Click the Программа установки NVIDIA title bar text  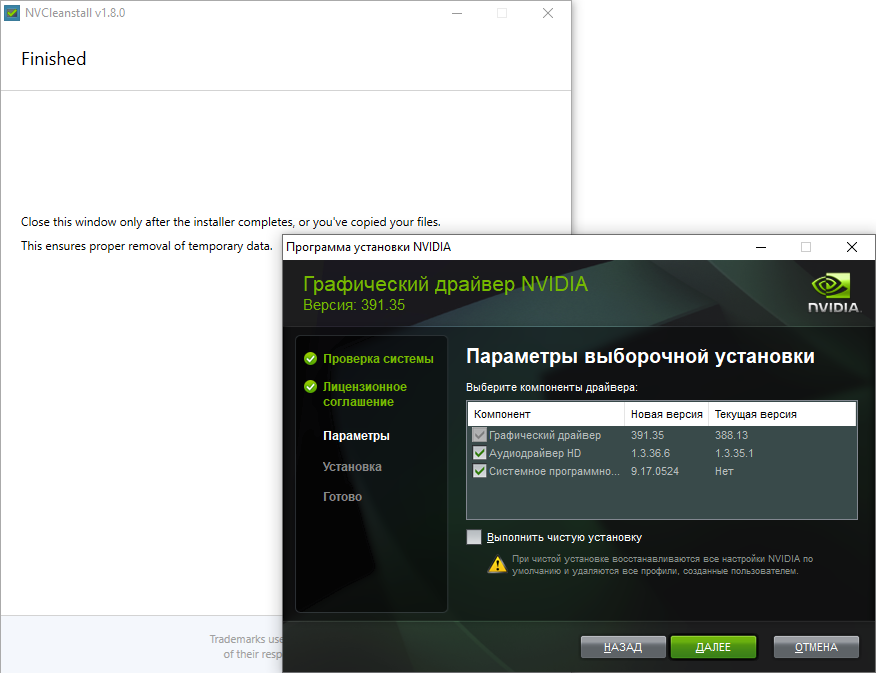point(368,247)
